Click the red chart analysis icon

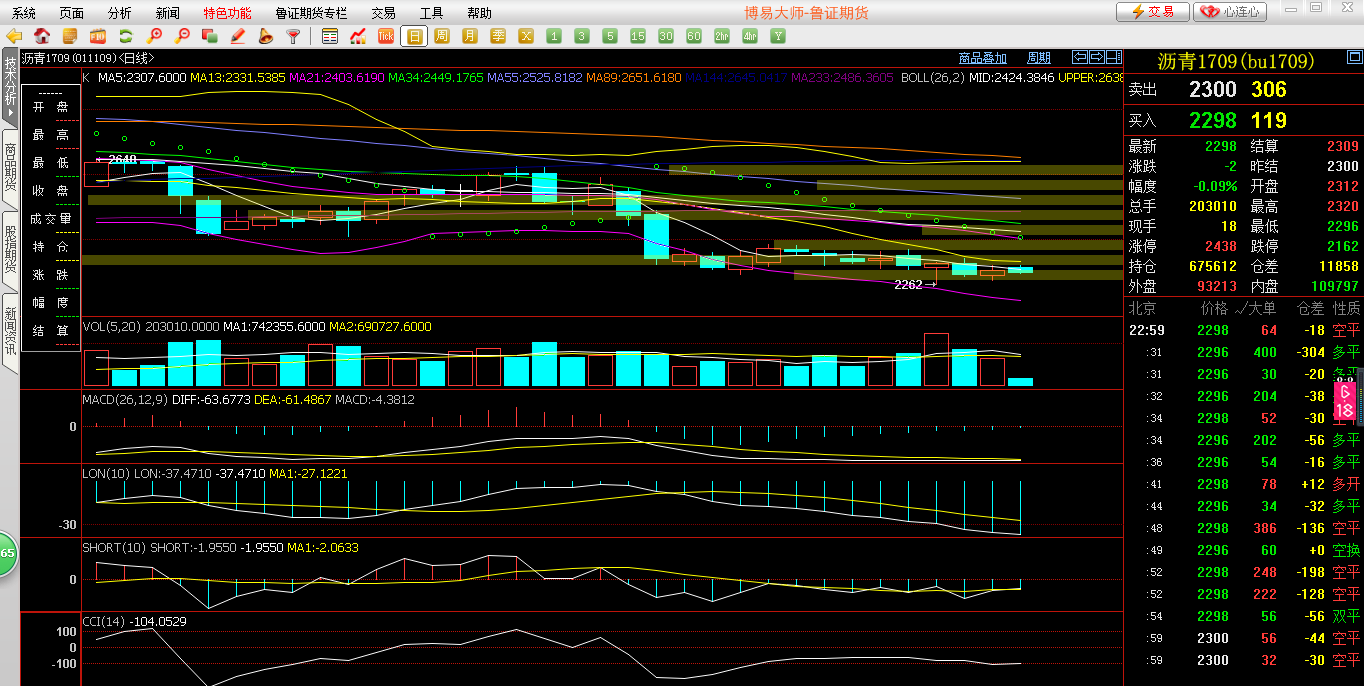pos(358,36)
